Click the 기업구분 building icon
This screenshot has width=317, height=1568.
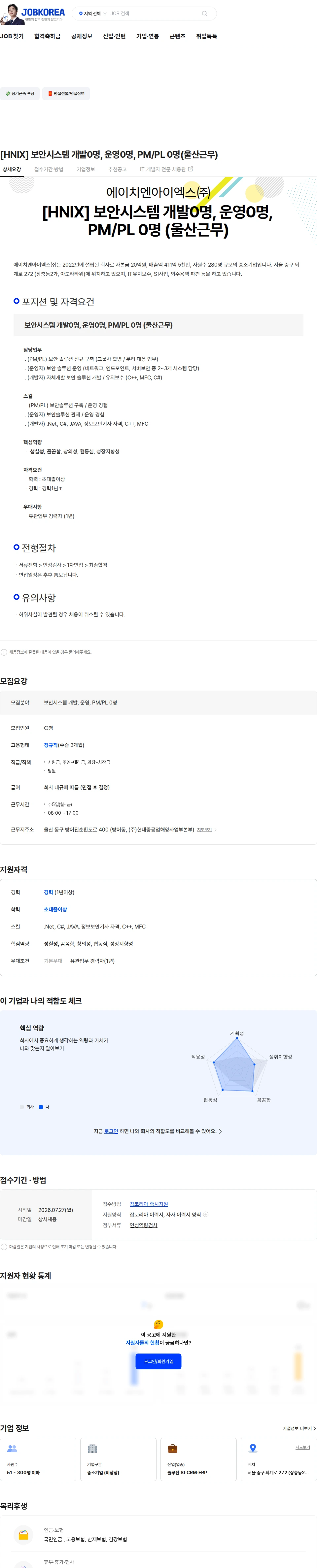click(x=93, y=1449)
